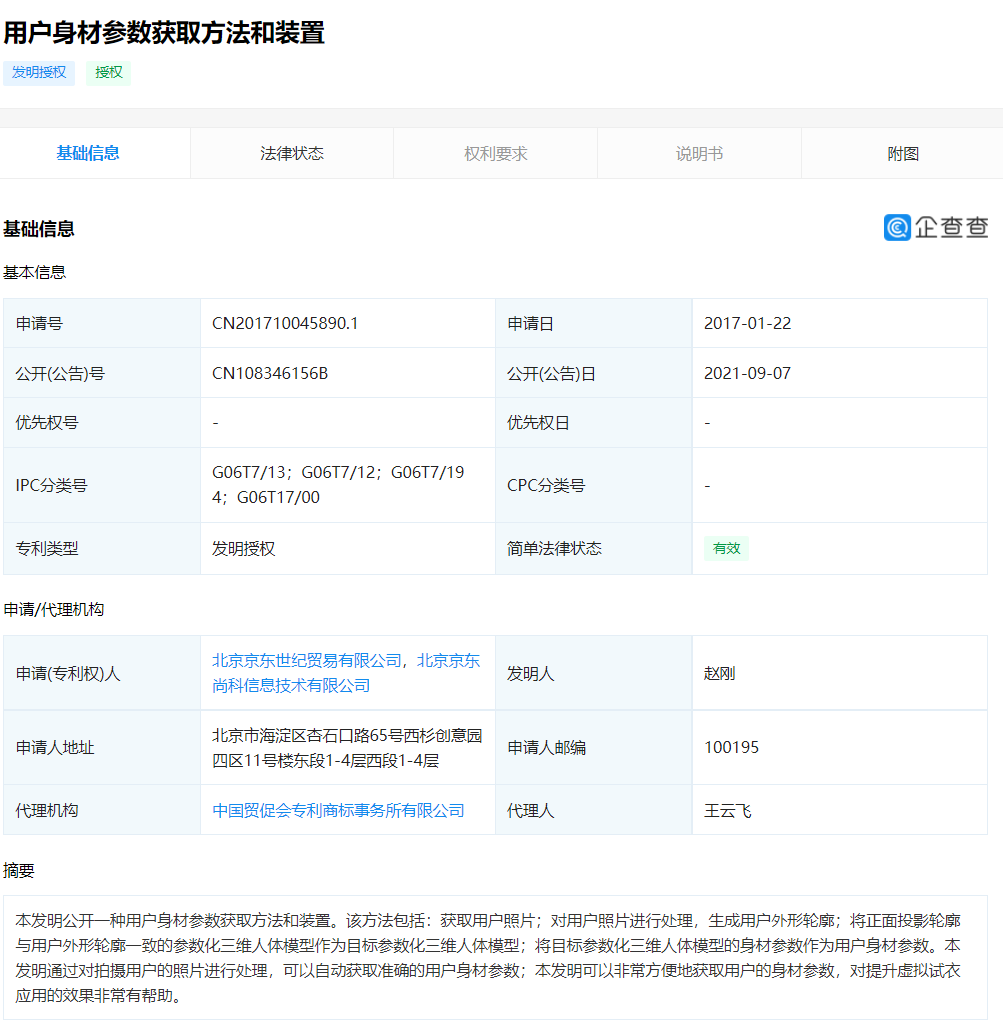
Task: Click agent name 王云飞
Action: tap(727, 810)
